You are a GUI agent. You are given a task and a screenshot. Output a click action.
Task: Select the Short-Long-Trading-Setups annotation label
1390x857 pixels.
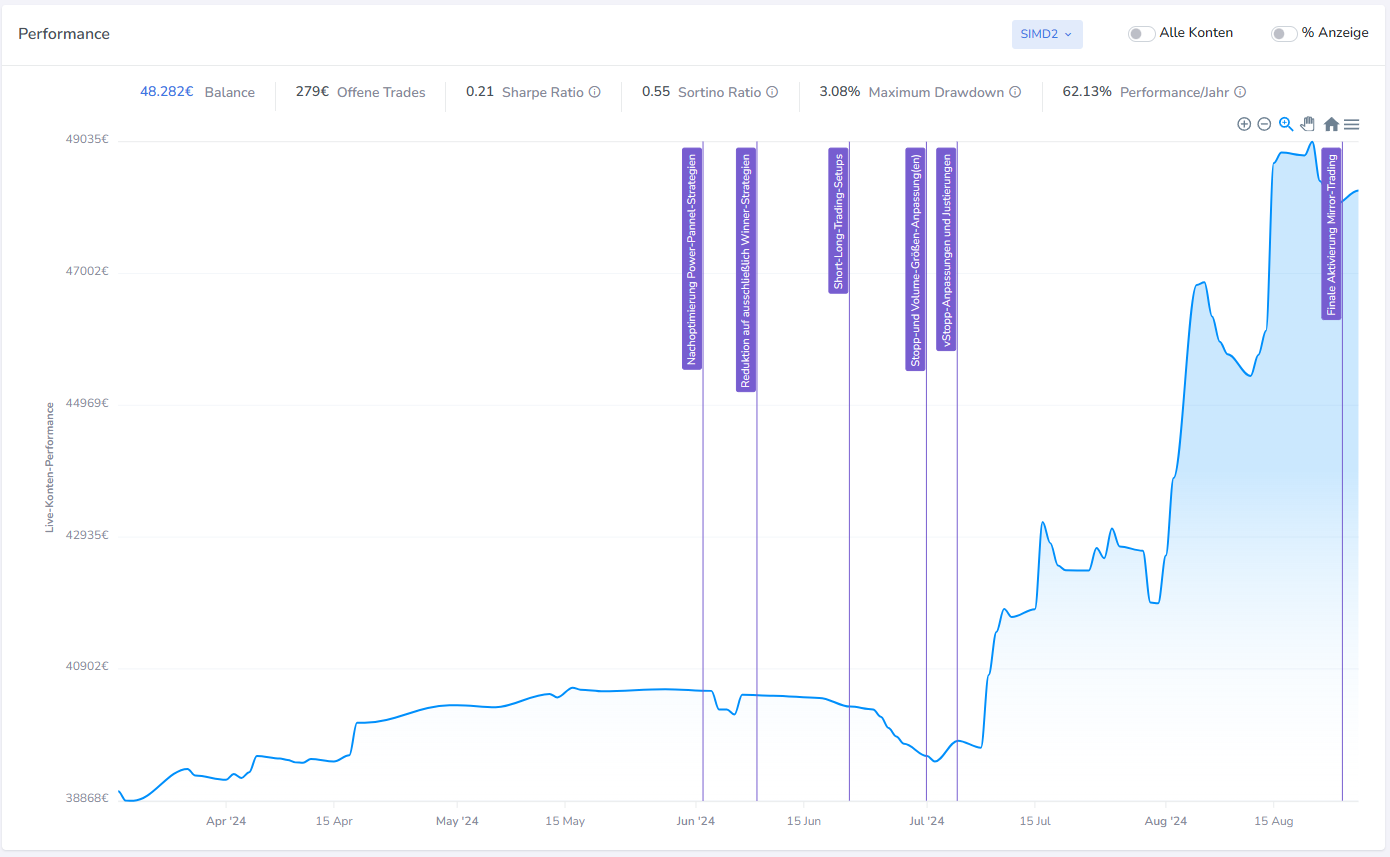tap(839, 221)
